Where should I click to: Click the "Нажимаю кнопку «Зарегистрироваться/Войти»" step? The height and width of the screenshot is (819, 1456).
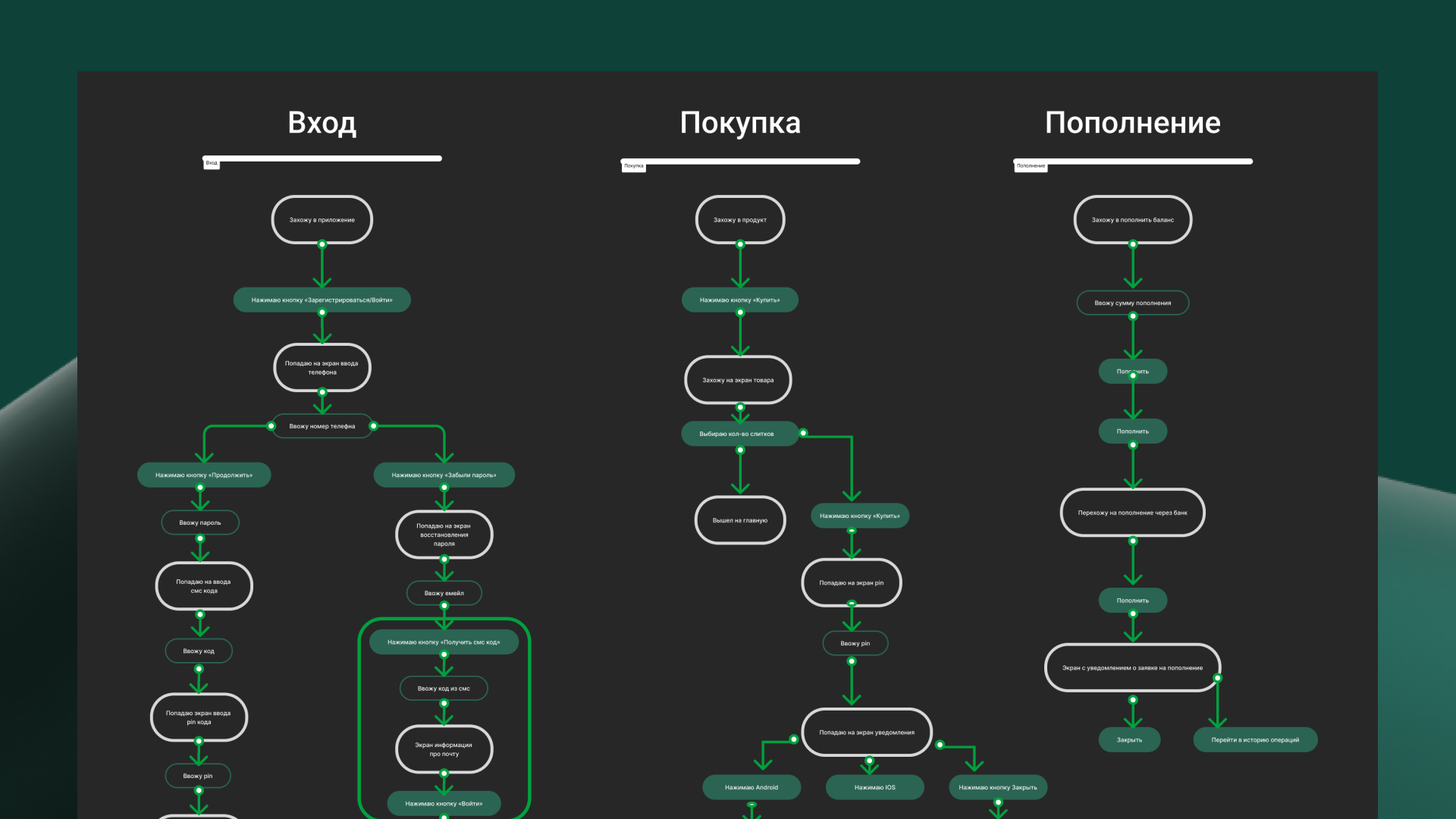322,300
